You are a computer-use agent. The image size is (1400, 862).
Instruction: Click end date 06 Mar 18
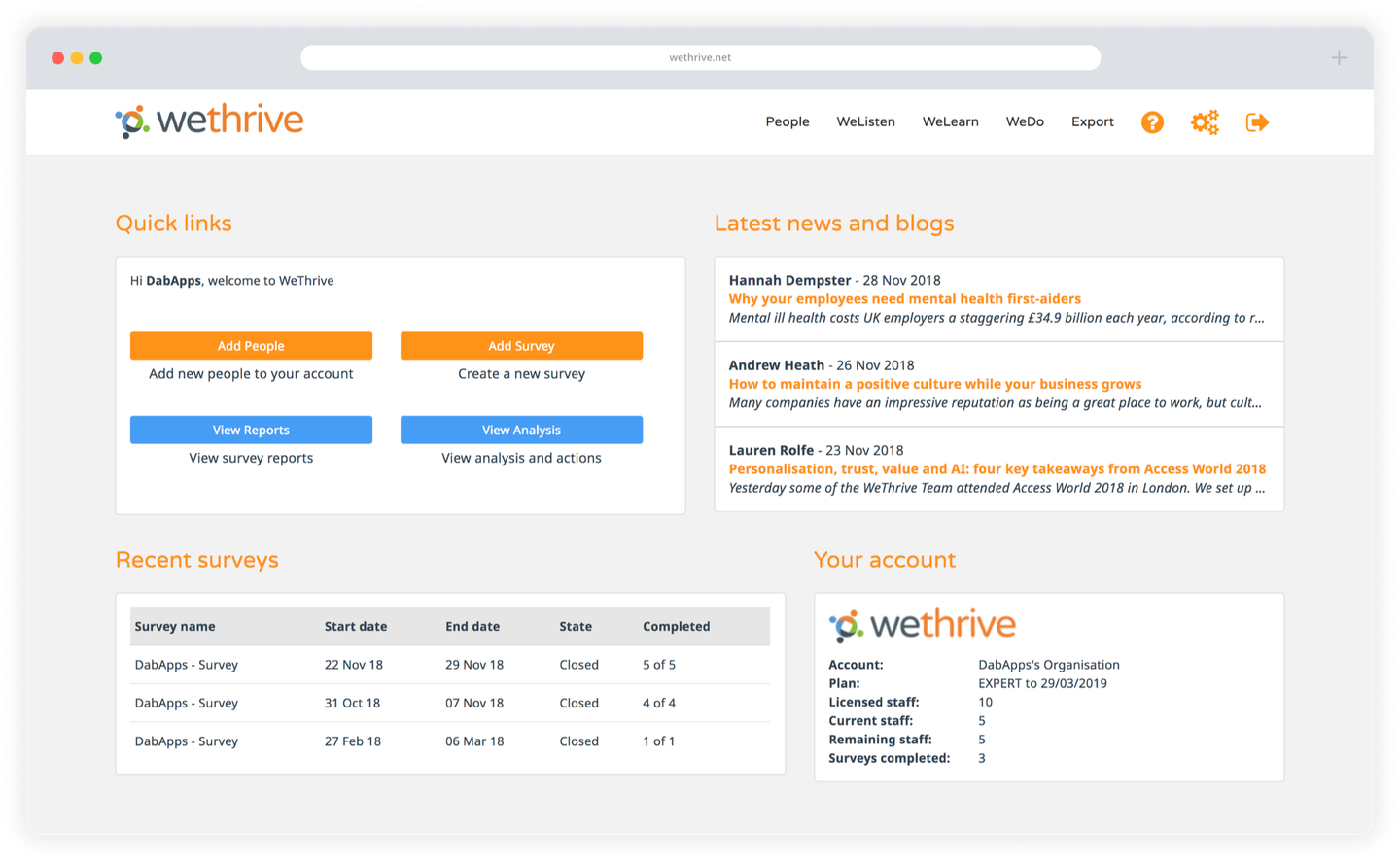[x=474, y=741]
